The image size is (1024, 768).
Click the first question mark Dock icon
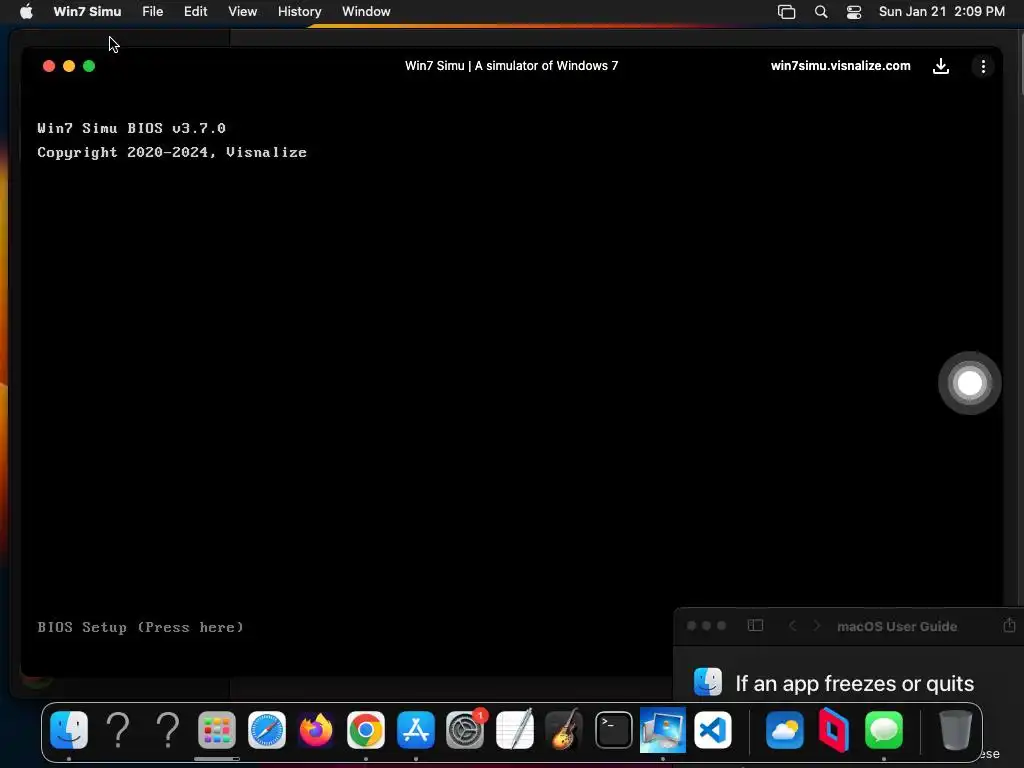tap(118, 729)
